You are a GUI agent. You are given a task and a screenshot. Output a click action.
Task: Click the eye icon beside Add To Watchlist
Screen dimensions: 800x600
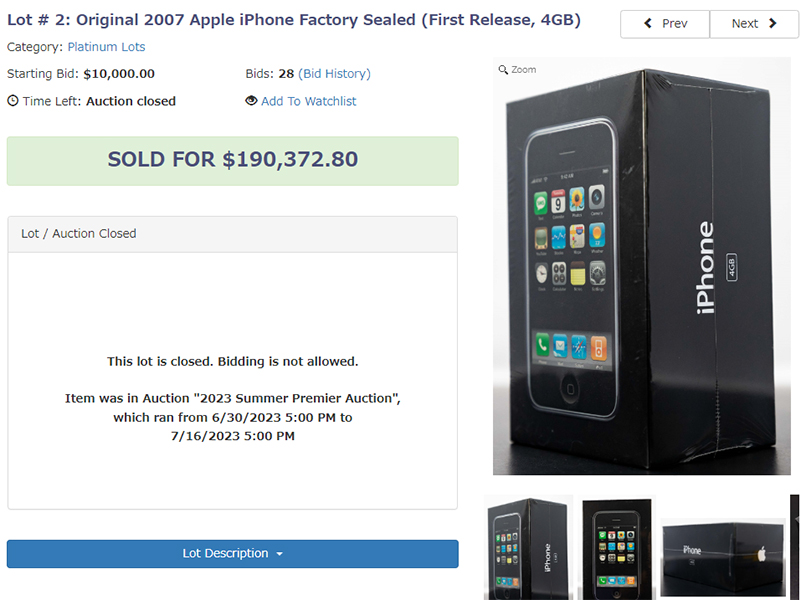click(x=251, y=101)
